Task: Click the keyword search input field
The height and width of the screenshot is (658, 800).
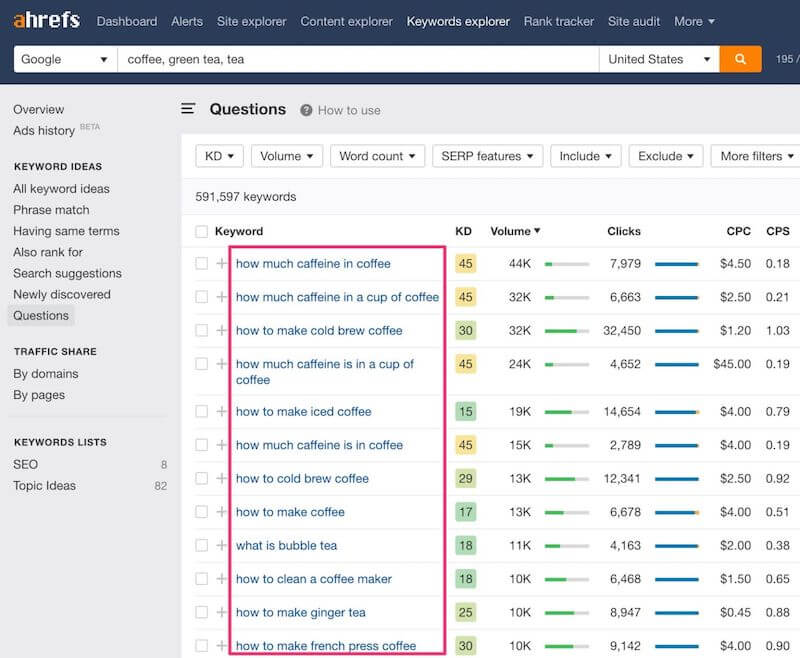Action: coord(358,59)
